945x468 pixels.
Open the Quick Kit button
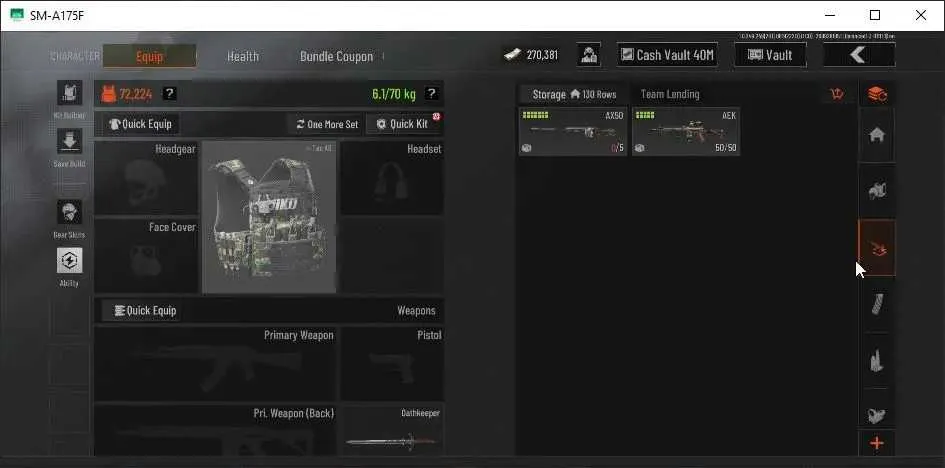tap(404, 124)
